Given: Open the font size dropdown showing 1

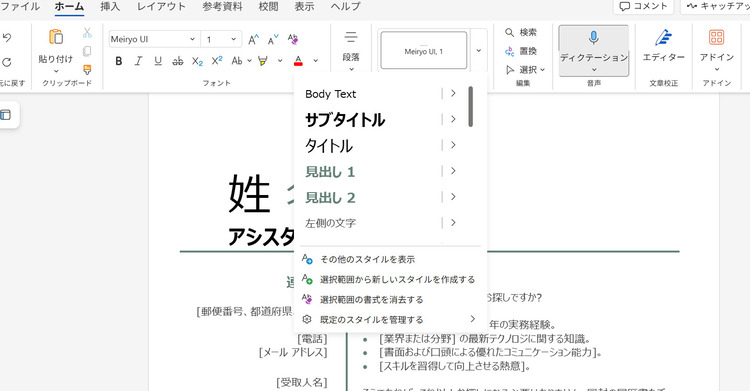Looking at the screenshot, I should point(233,39).
